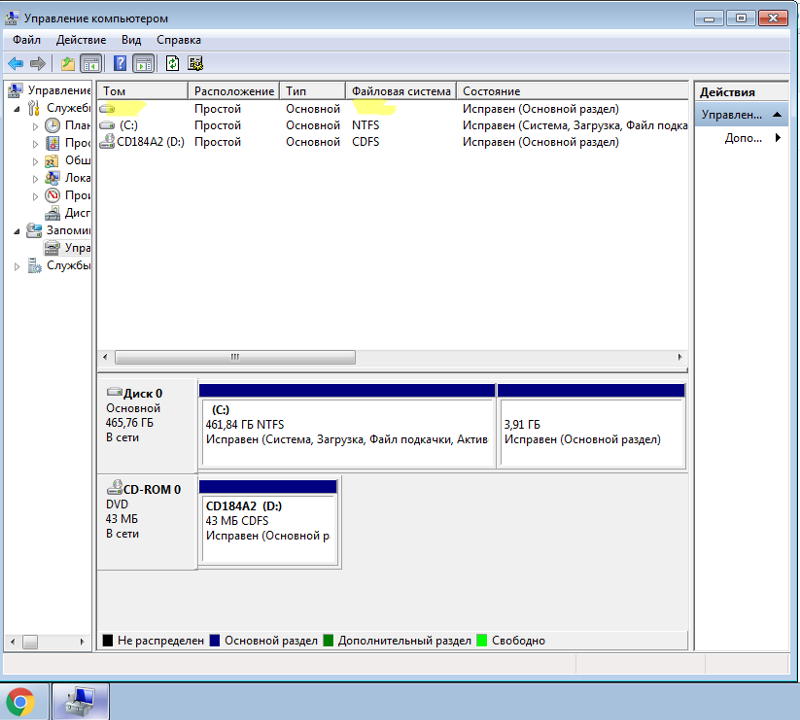Open the Файл menu
This screenshot has height=720, width=800.
[27, 40]
